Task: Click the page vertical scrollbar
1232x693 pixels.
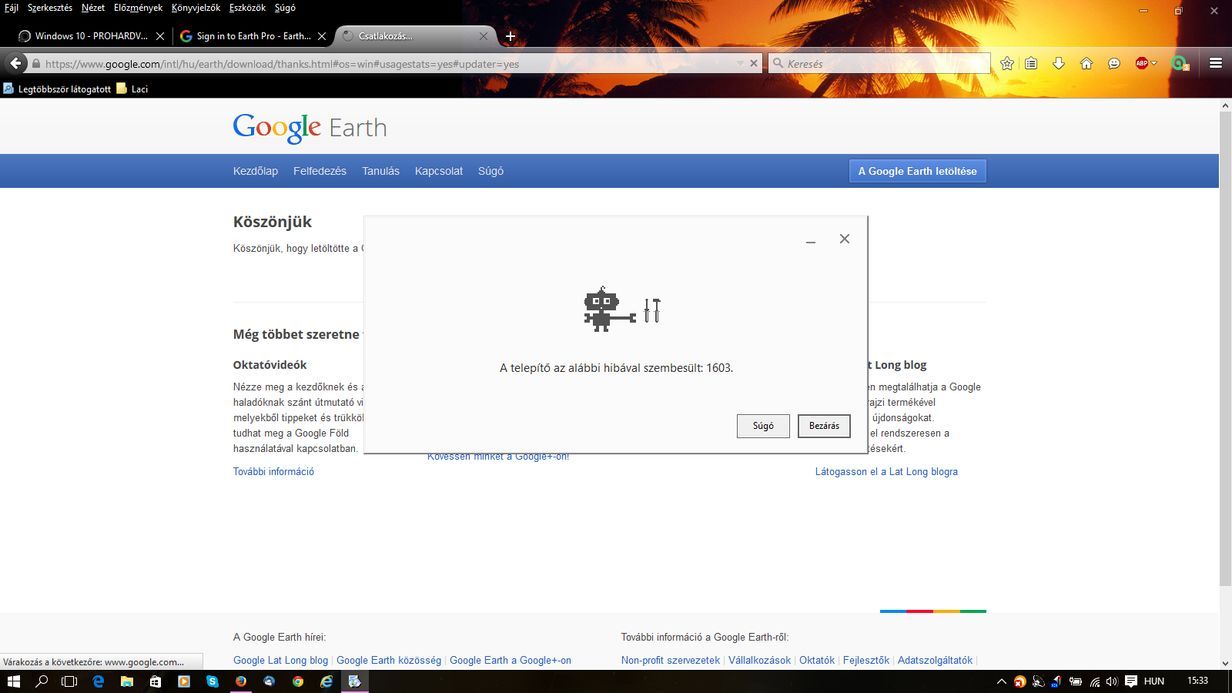Action: click(1225, 350)
